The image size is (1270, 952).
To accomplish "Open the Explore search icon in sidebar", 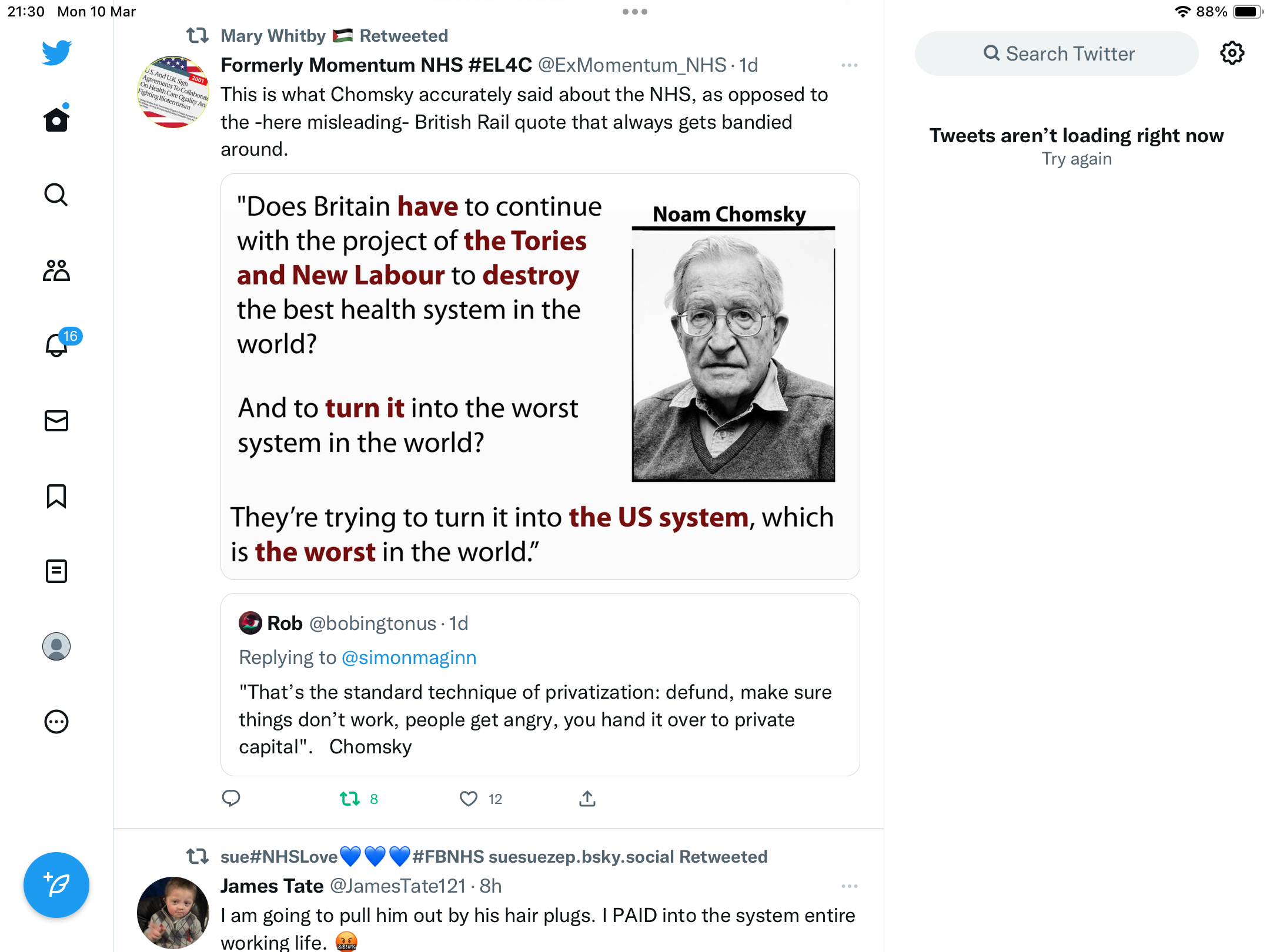I will pos(56,195).
